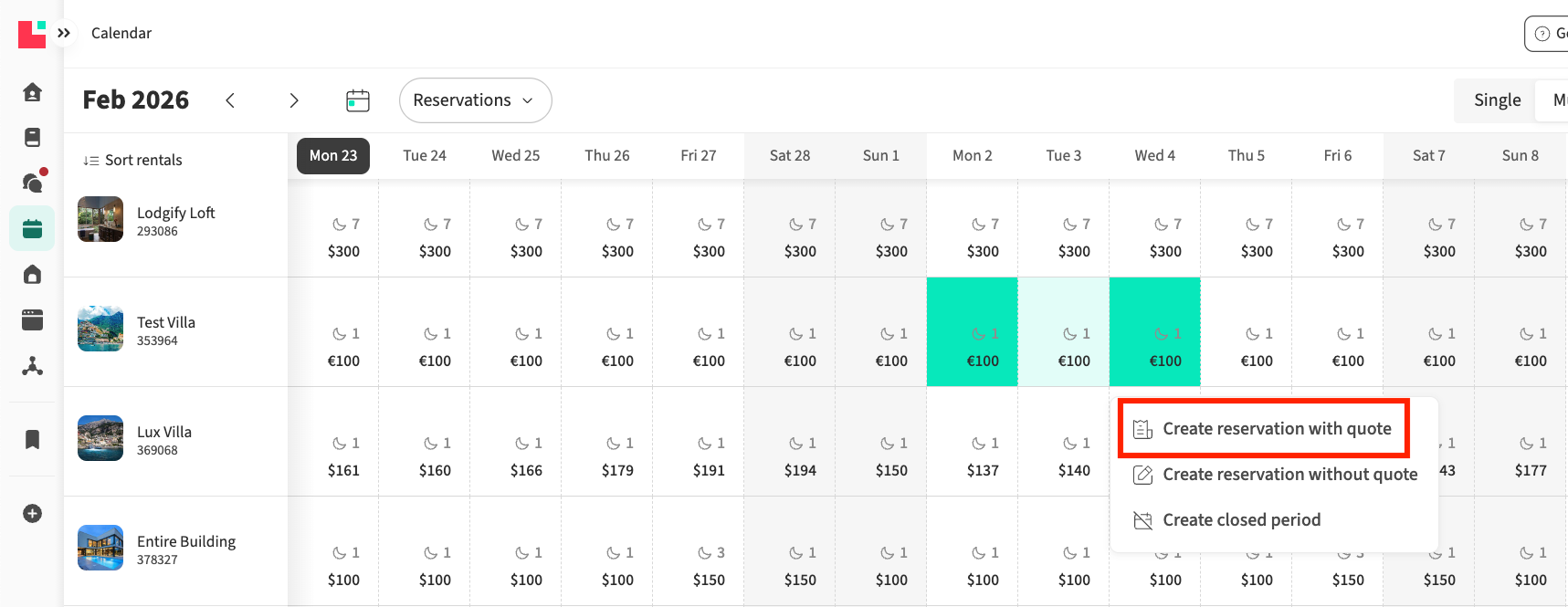The height and width of the screenshot is (607, 1568).
Task: Open Lodgify Loft rental link
Action: (x=176, y=213)
